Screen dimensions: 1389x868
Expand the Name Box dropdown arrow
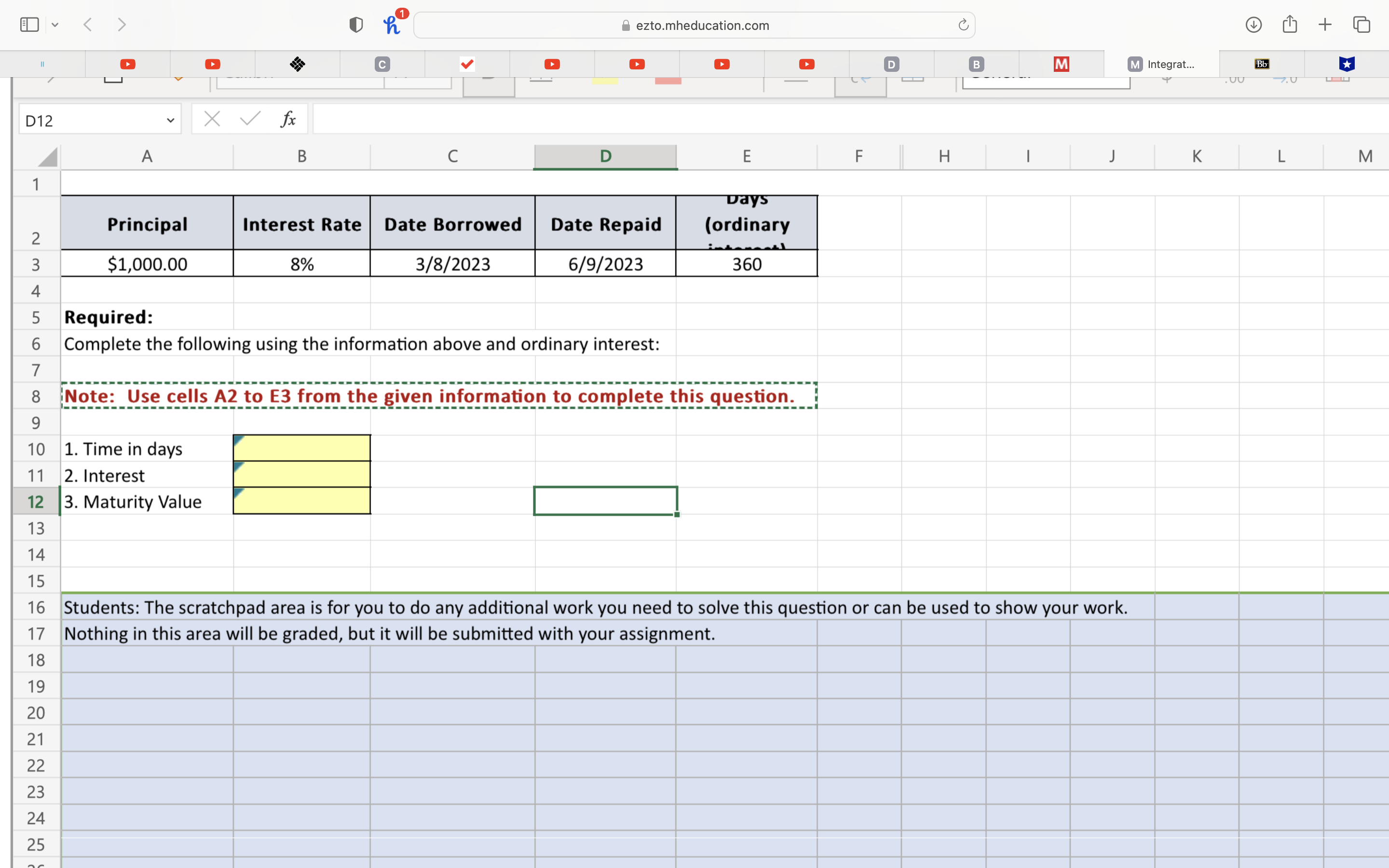tap(170, 121)
